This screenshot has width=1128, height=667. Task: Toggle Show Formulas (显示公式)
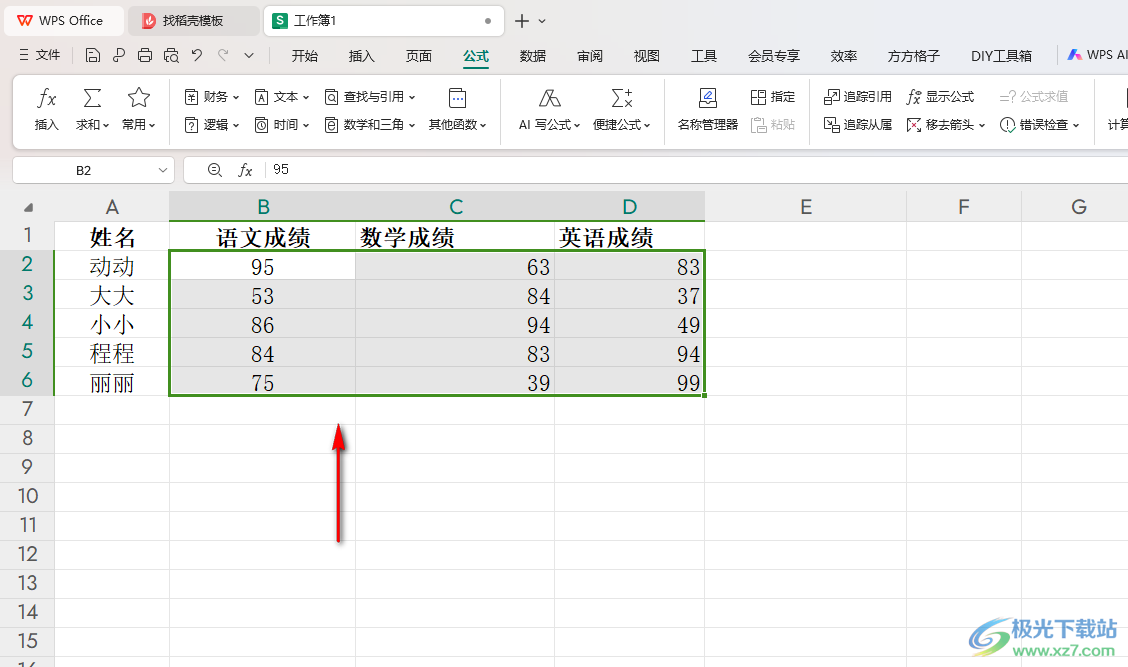[940, 96]
